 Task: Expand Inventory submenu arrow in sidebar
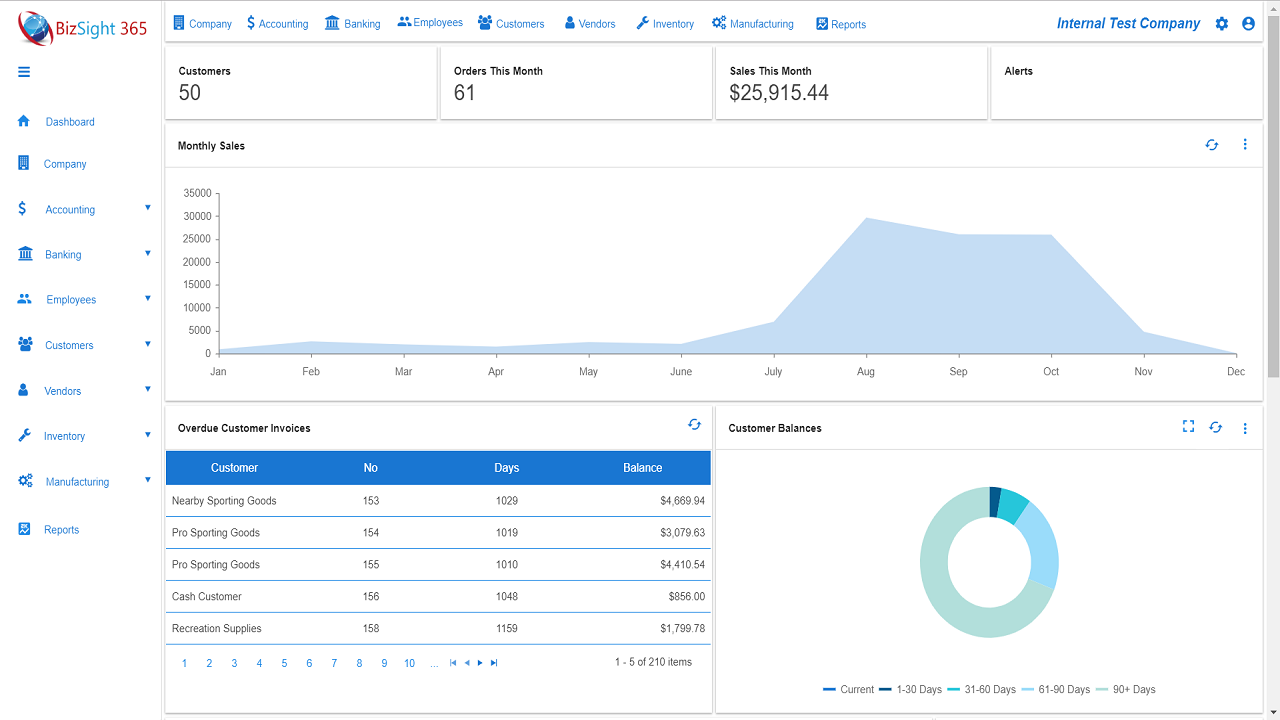point(148,435)
